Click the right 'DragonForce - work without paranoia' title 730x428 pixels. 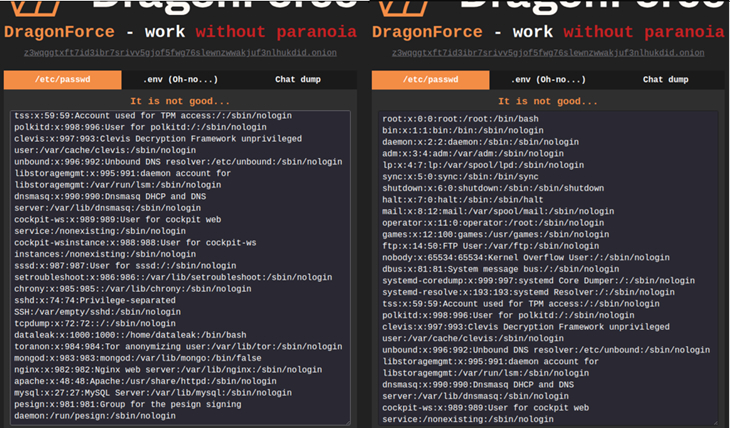[548, 31]
